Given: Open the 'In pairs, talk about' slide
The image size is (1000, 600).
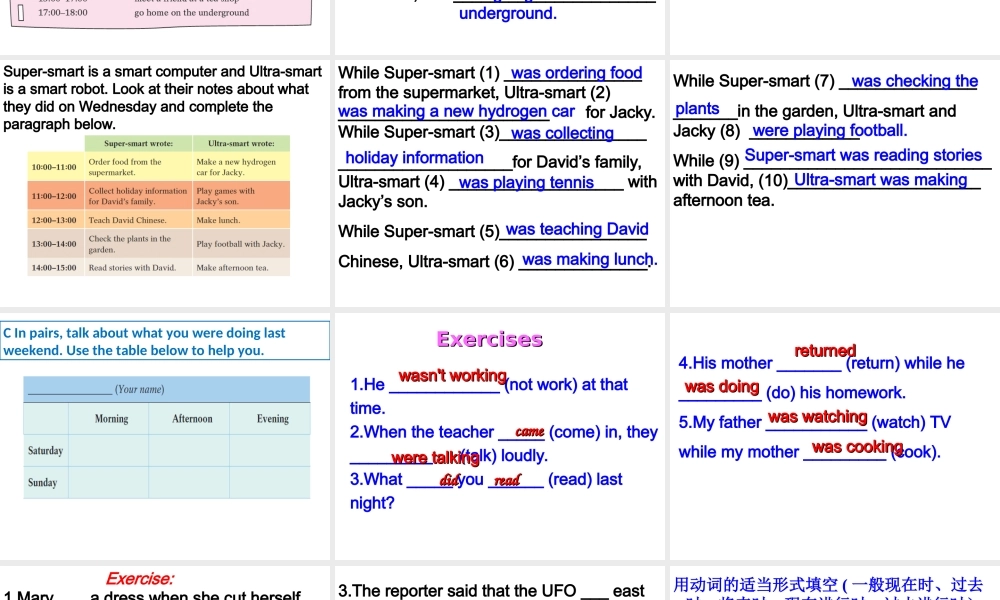Looking at the screenshot, I should (165, 436).
